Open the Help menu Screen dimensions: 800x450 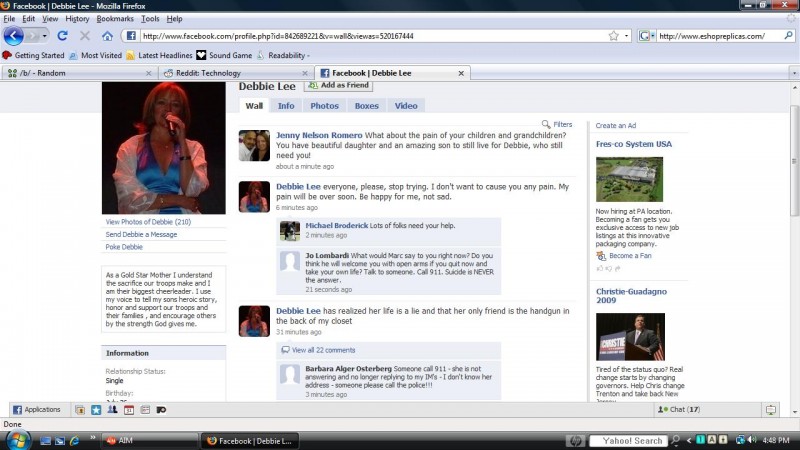pos(174,19)
